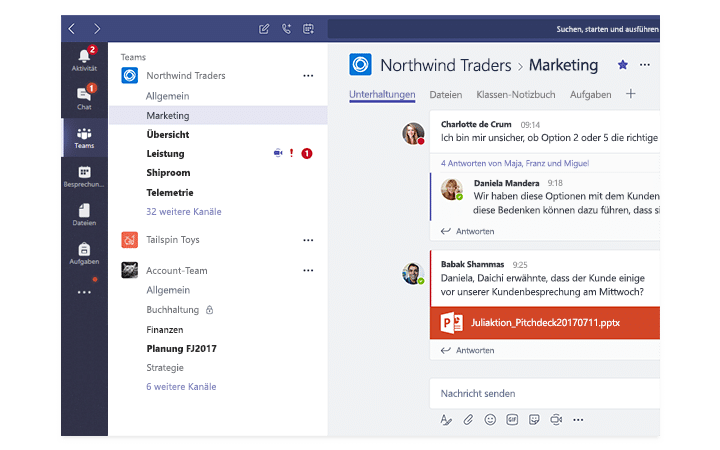Image resolution: width=720 pixels, height=450 pixels.
Task: Click the phone call icon in title bar
Action: pos(286,29)
